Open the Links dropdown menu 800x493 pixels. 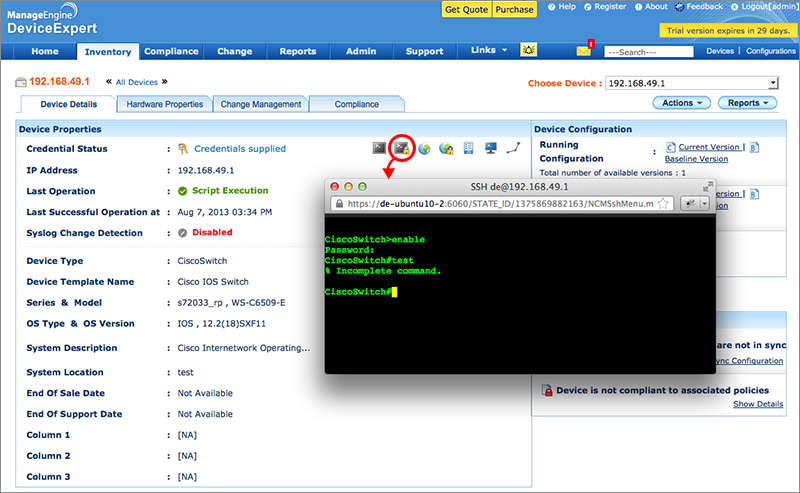tap(489, 50)
